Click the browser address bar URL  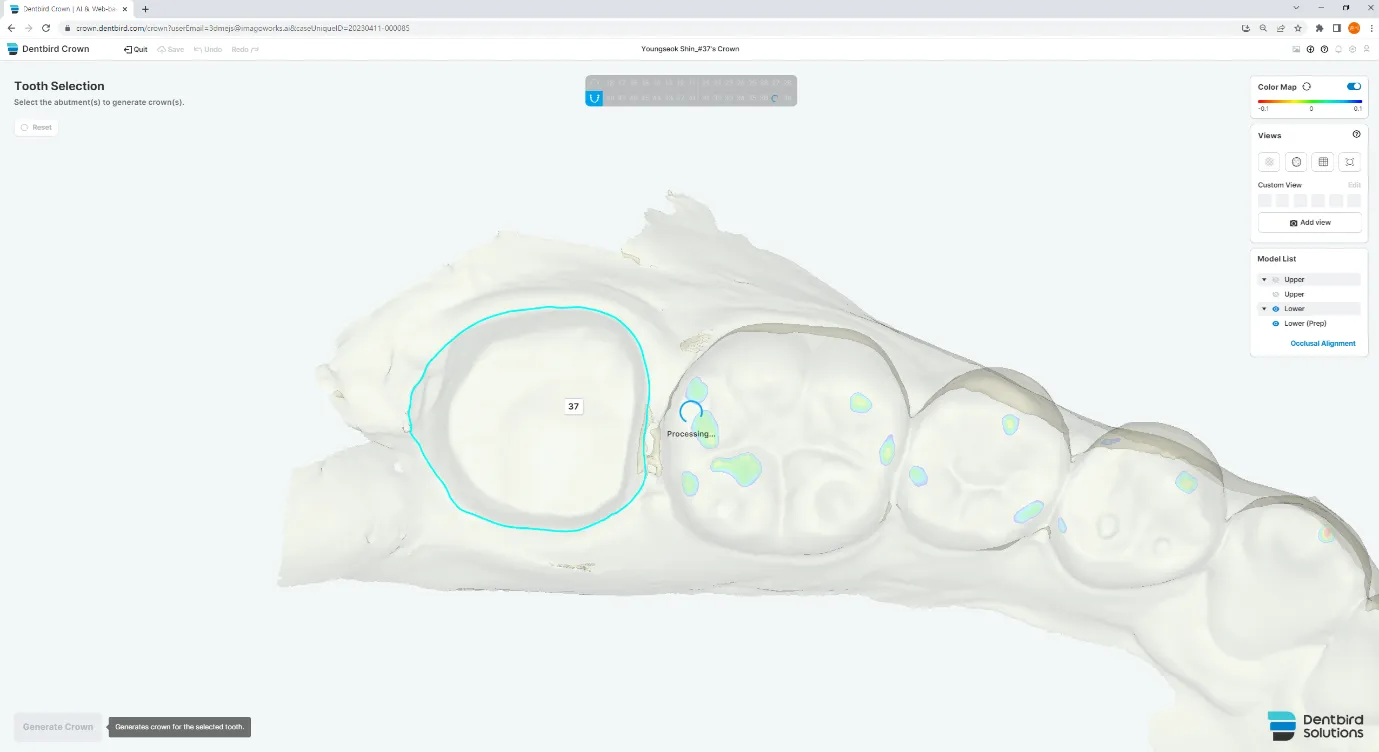243,28
